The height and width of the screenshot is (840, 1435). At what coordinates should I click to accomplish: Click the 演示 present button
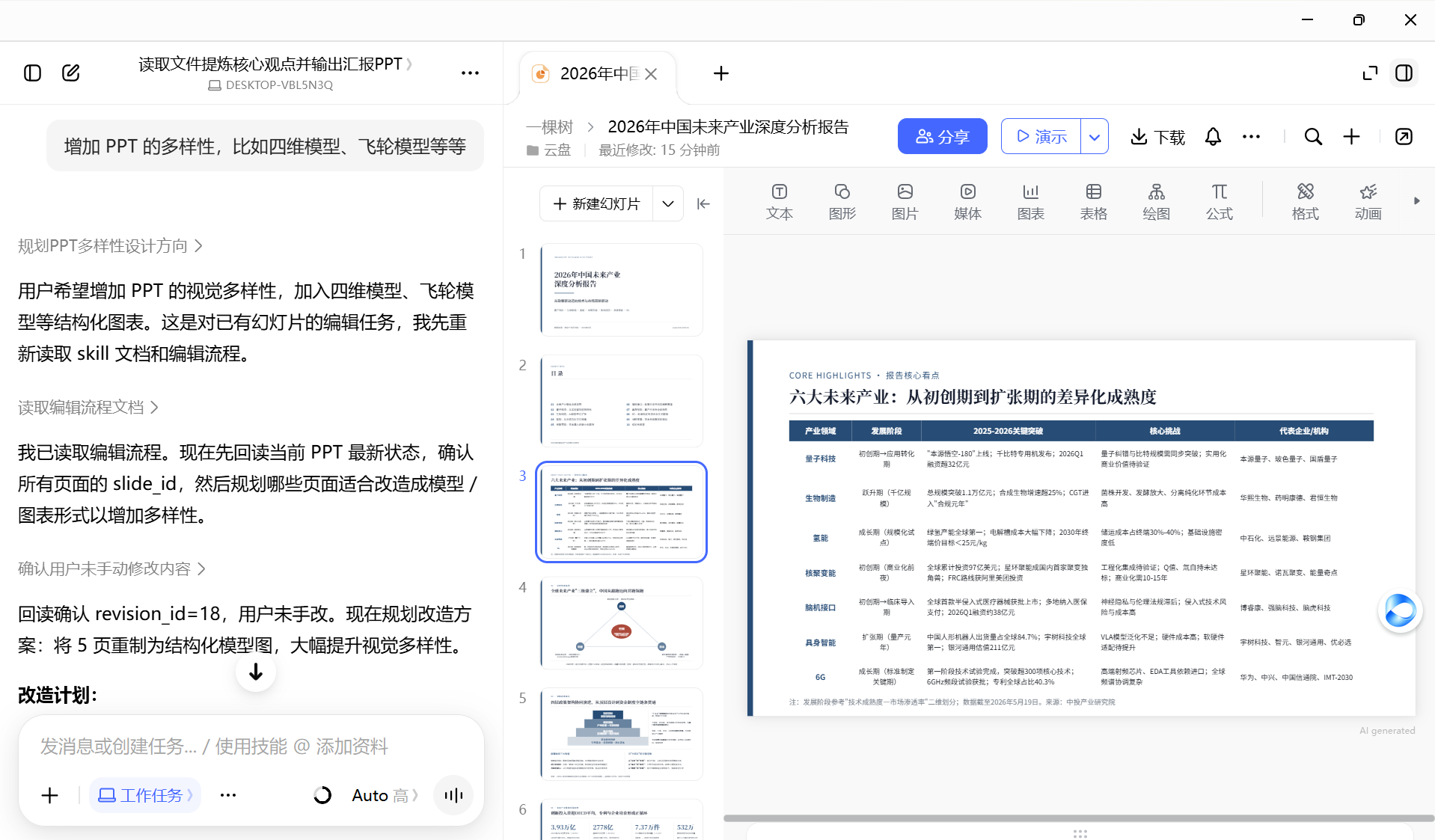click(x=1041, y=136)
